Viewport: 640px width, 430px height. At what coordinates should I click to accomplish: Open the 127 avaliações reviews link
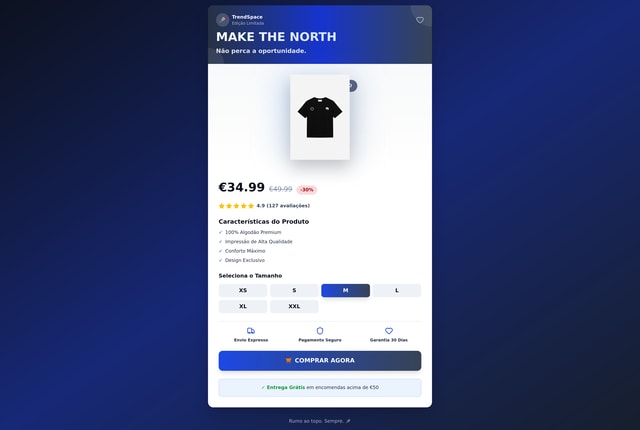(x=288, y=206)
